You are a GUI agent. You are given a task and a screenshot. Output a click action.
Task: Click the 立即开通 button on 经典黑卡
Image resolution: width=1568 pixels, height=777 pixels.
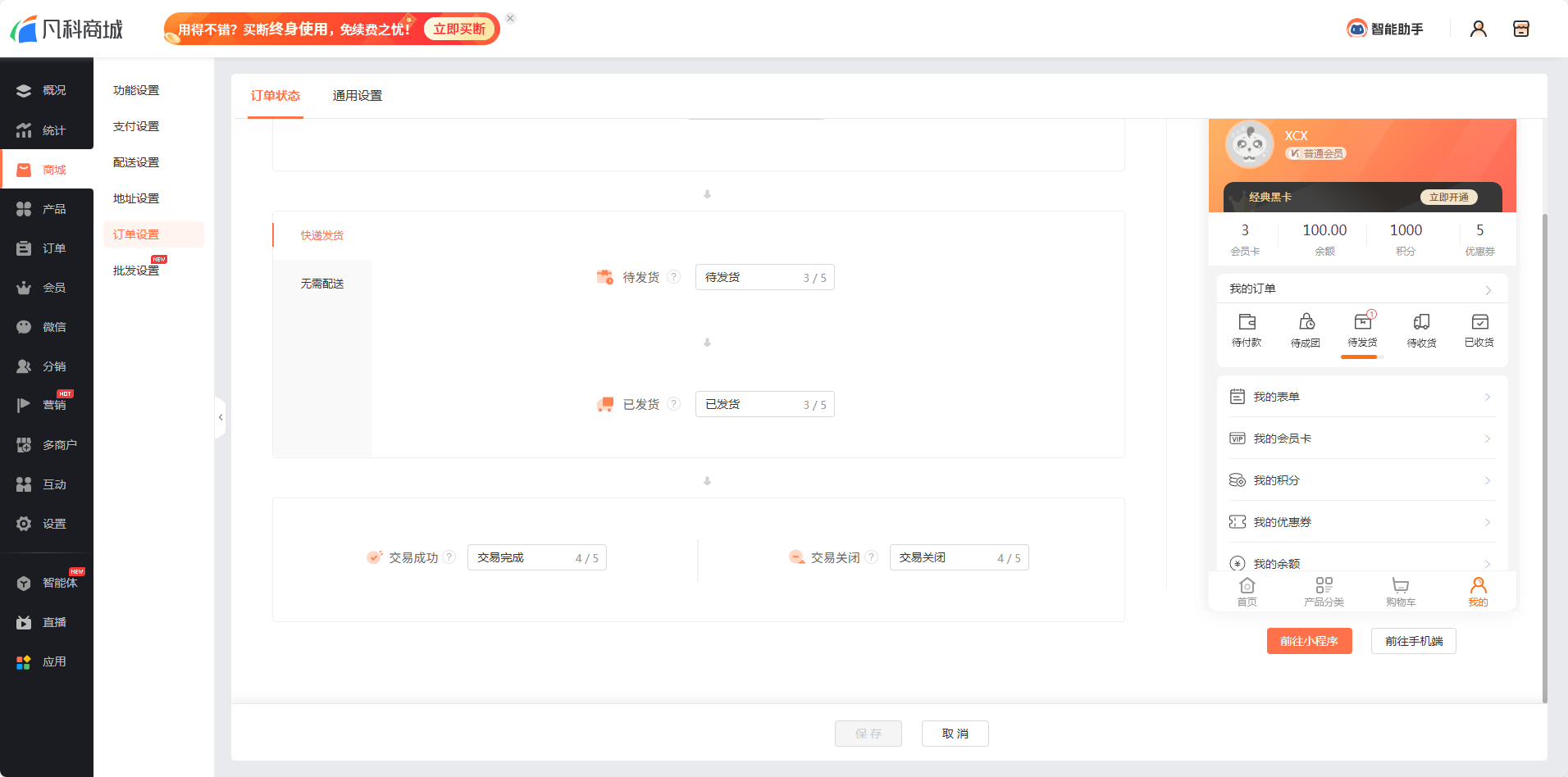click(1449, 197)
